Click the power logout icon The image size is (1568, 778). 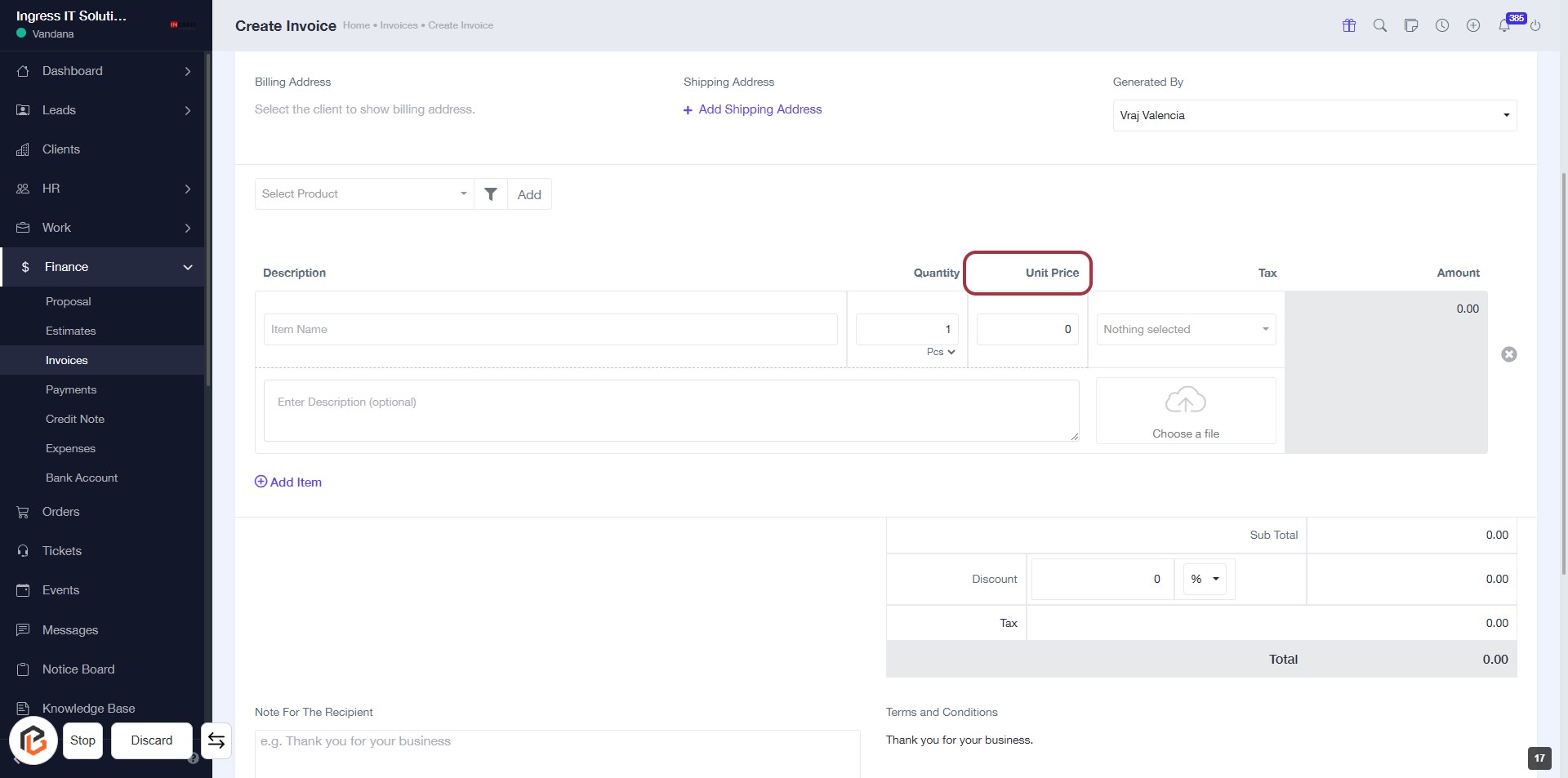pos(1535,25)
